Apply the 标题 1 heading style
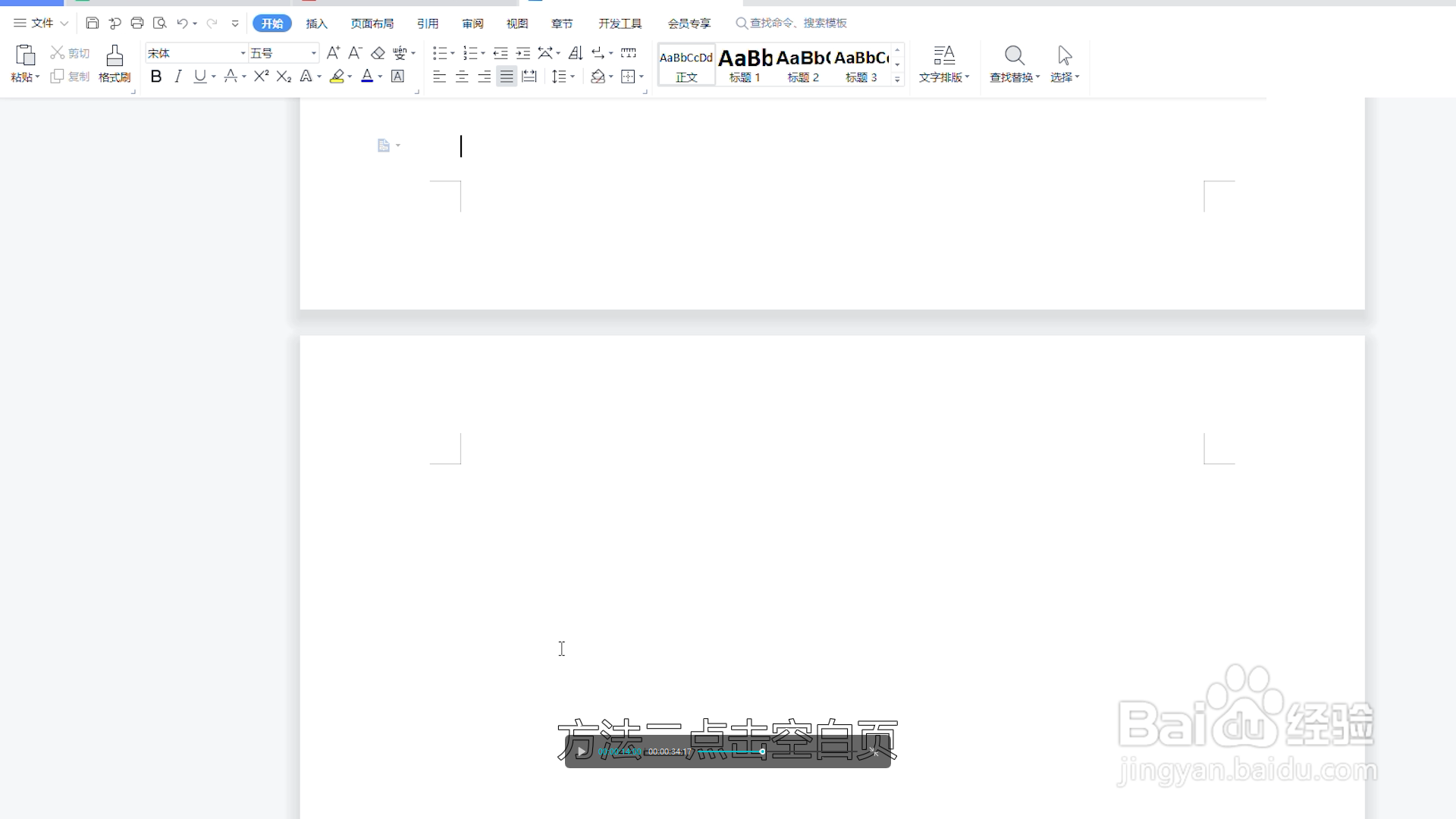The height and width of the screenshot is (819, 1456). pos(745,64)
